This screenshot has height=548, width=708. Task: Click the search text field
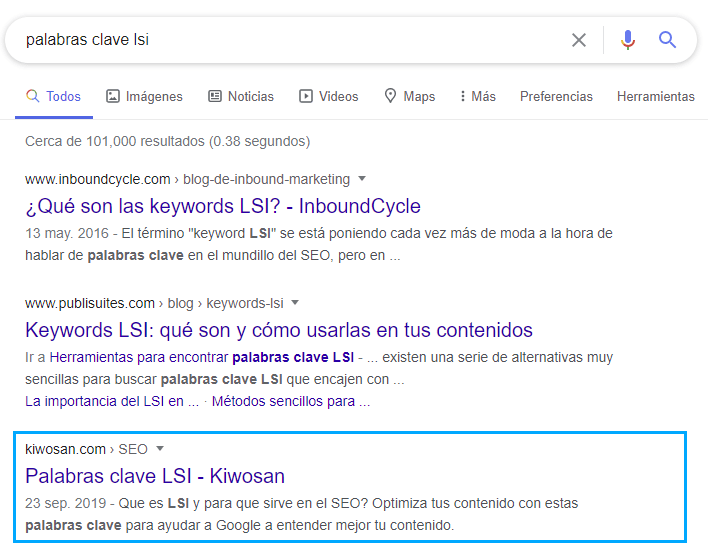click(x=289, y=40)
